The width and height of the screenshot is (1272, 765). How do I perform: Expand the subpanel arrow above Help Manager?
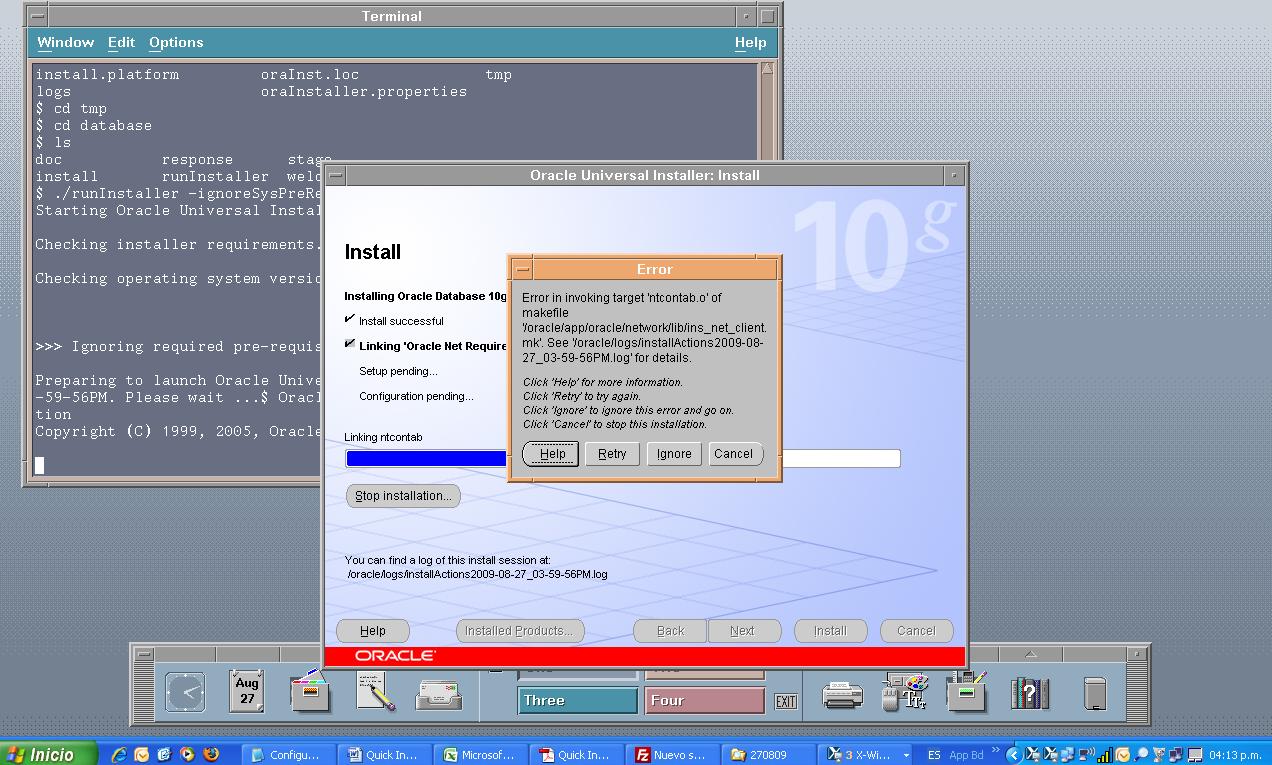(1030, 654)
